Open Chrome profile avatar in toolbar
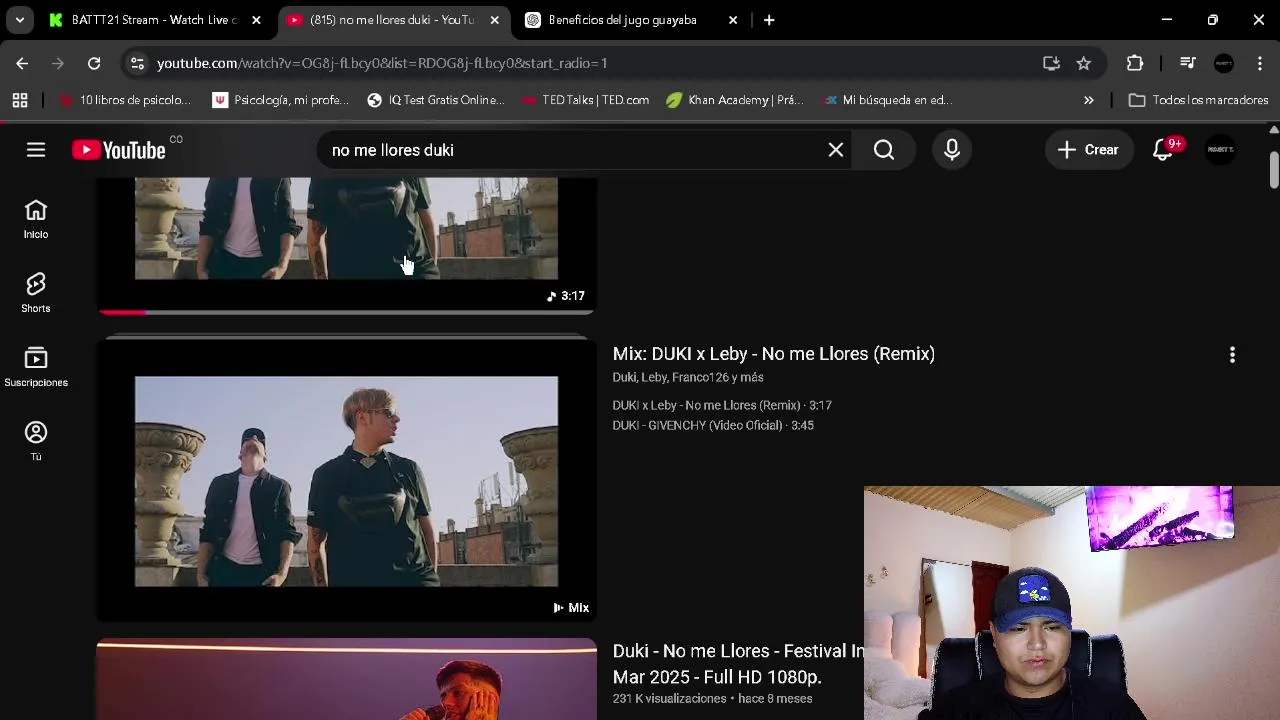1280x720 pixels. tap(1224, 63)
